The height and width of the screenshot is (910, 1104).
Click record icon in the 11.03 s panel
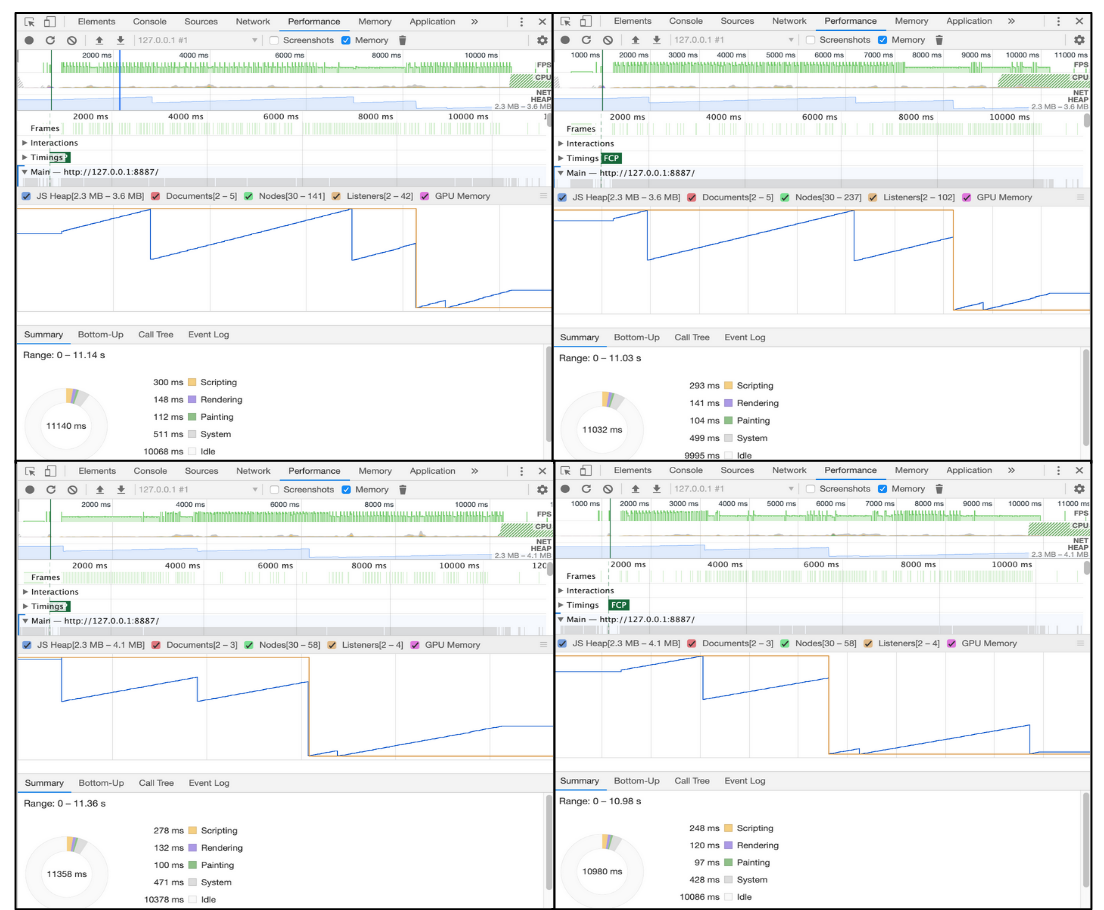(x=565, y=39)
